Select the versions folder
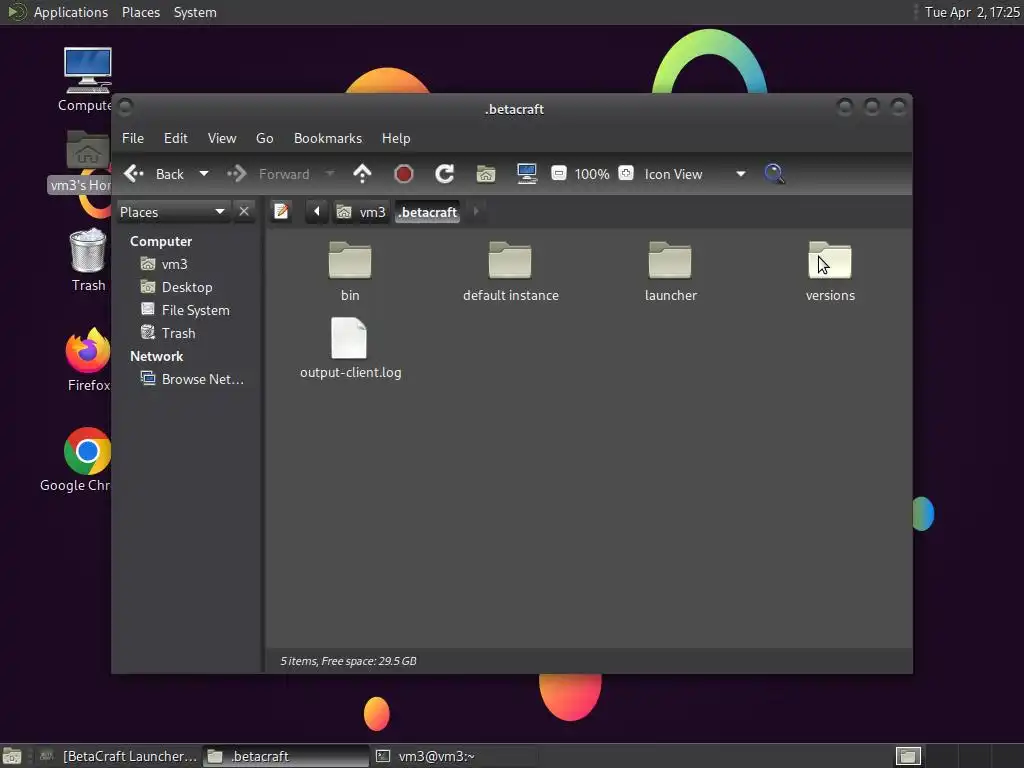Viewport: 1024px width, 768px height. click(830, 271)
